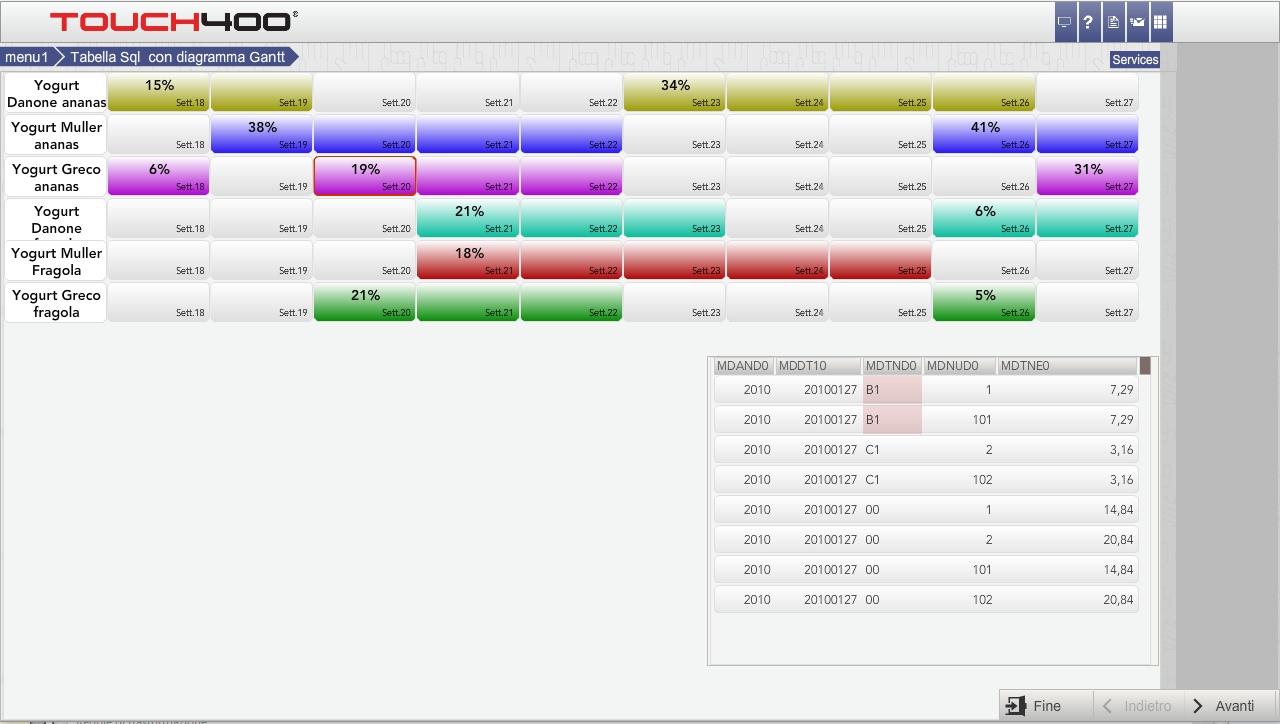Click the send mail envelope icon
The width and height of the screenshot is (1280, 724).
pyautogui.click(x=1137, y=22)
